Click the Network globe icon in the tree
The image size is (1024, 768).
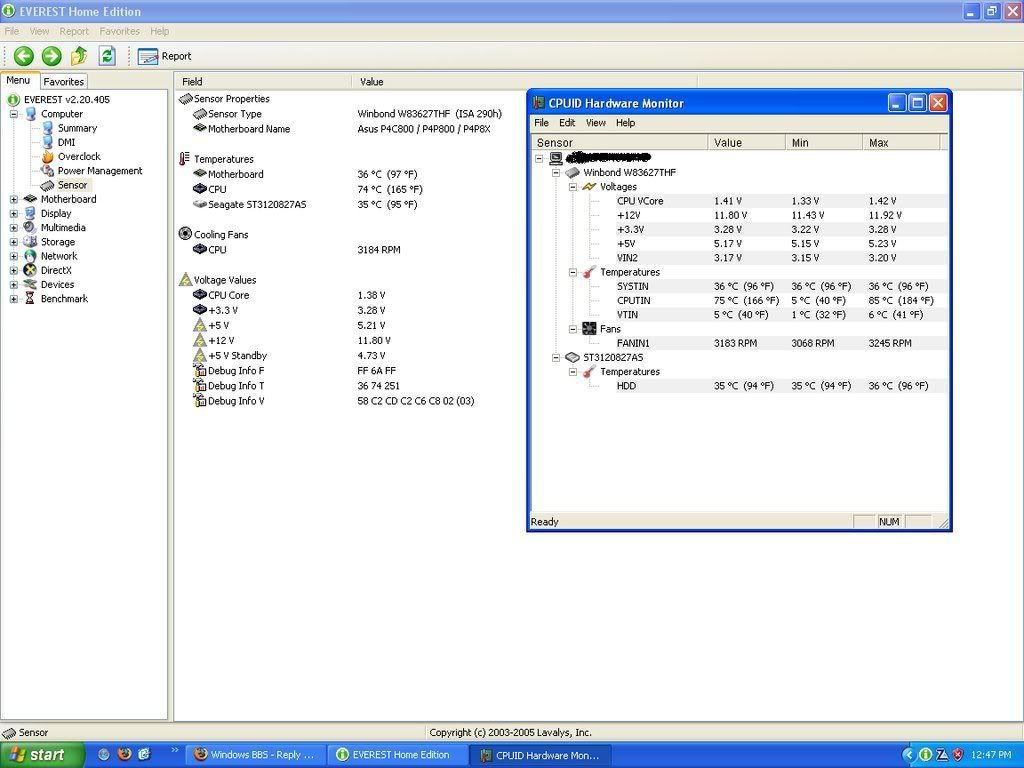point(30,256)
